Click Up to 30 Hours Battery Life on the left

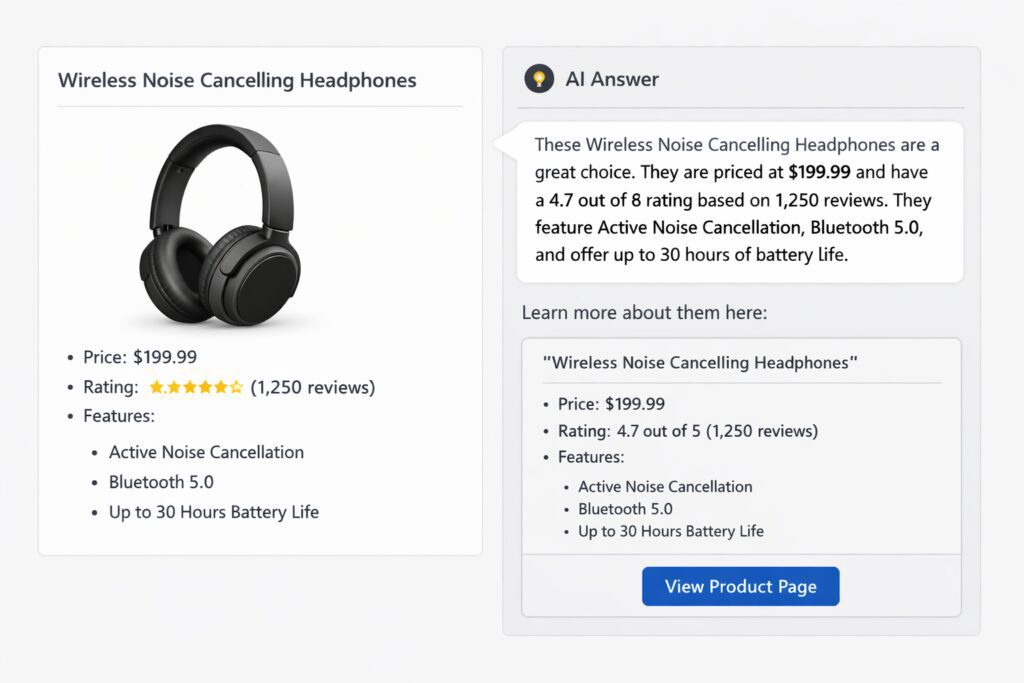214,512
